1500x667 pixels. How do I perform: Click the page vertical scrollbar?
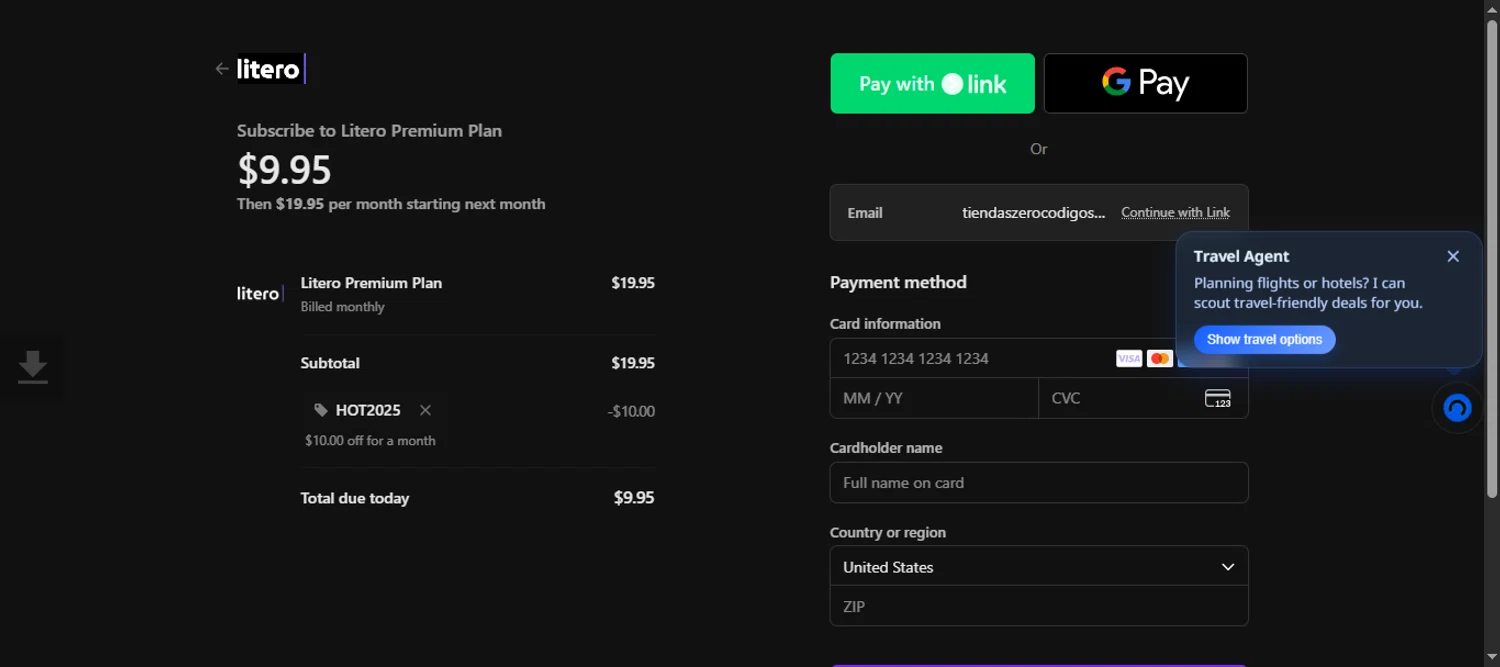[x=1491, y=260]
